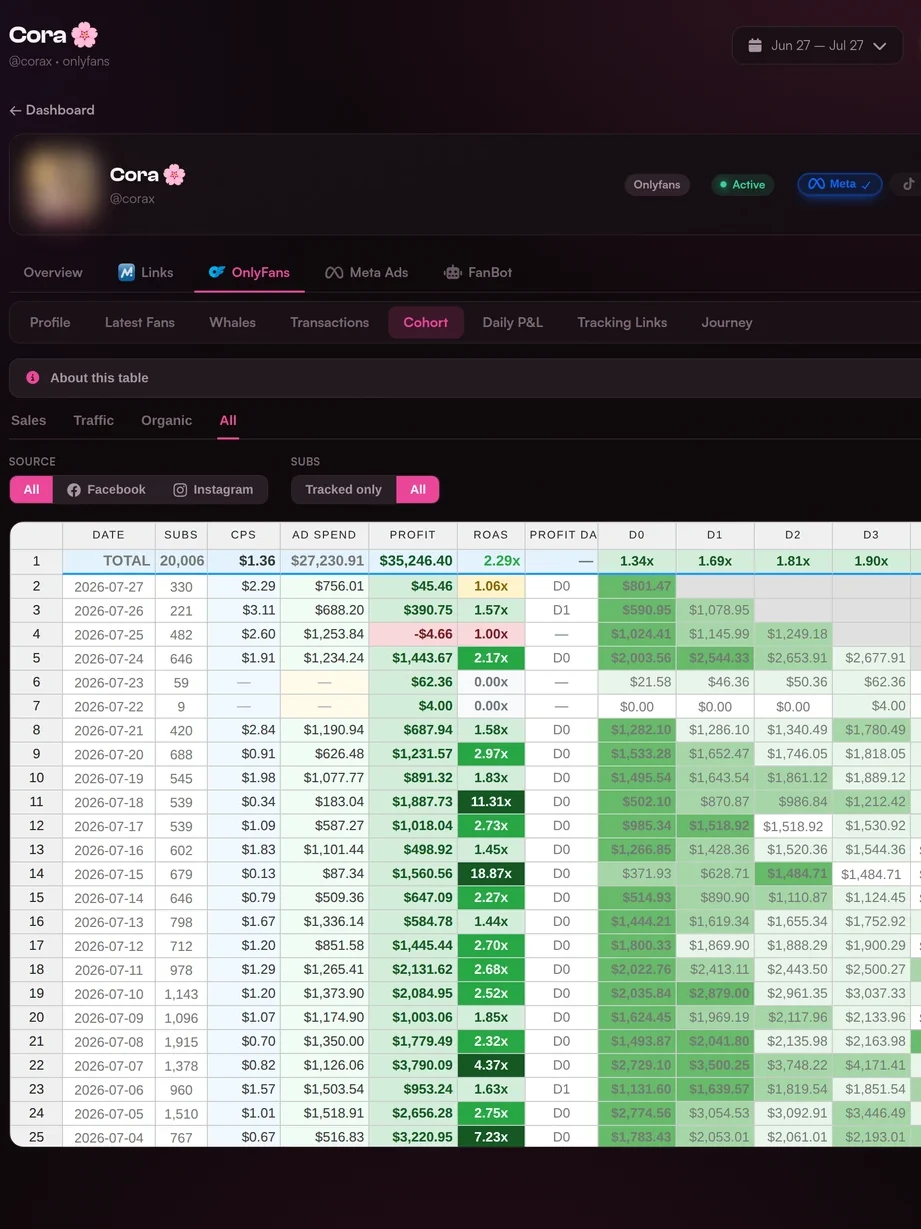Switch to the Profile sub-tab

(x=50, y=322)
